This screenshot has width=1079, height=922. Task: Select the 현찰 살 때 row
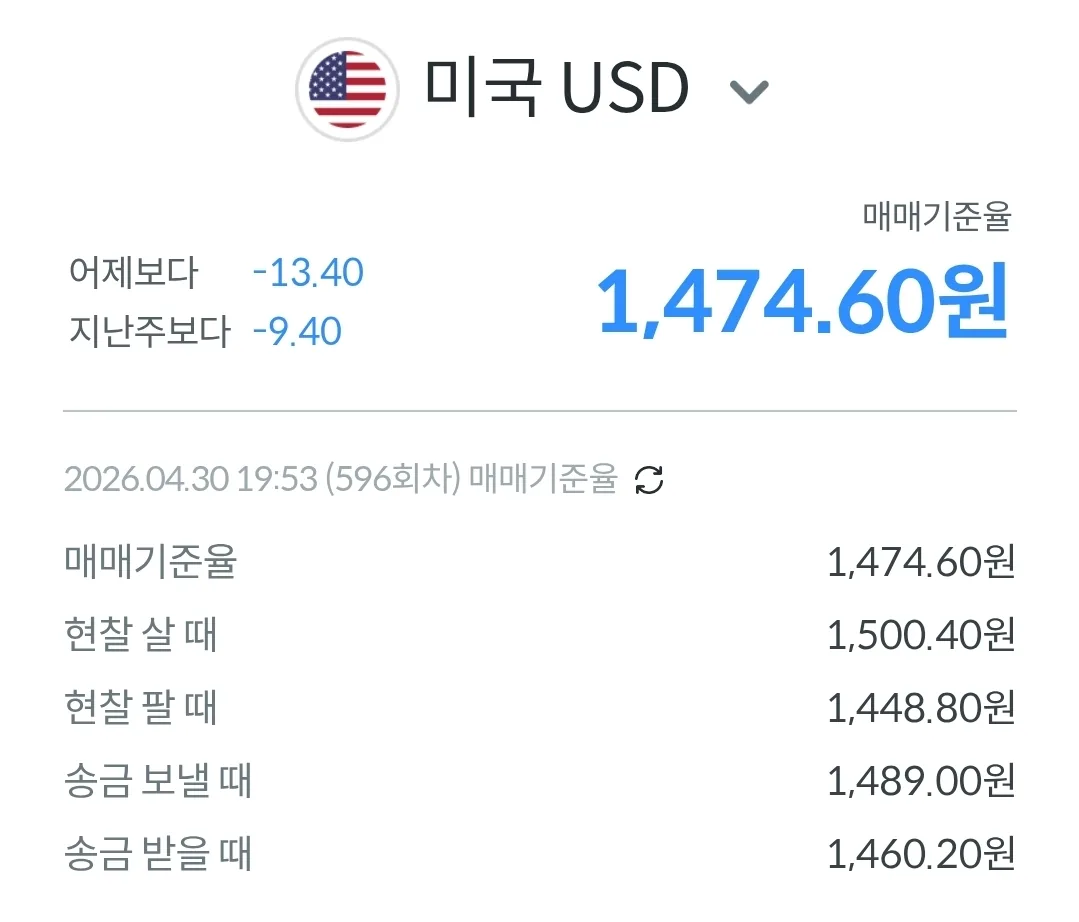pyautogui.click(x=540, y=634)
